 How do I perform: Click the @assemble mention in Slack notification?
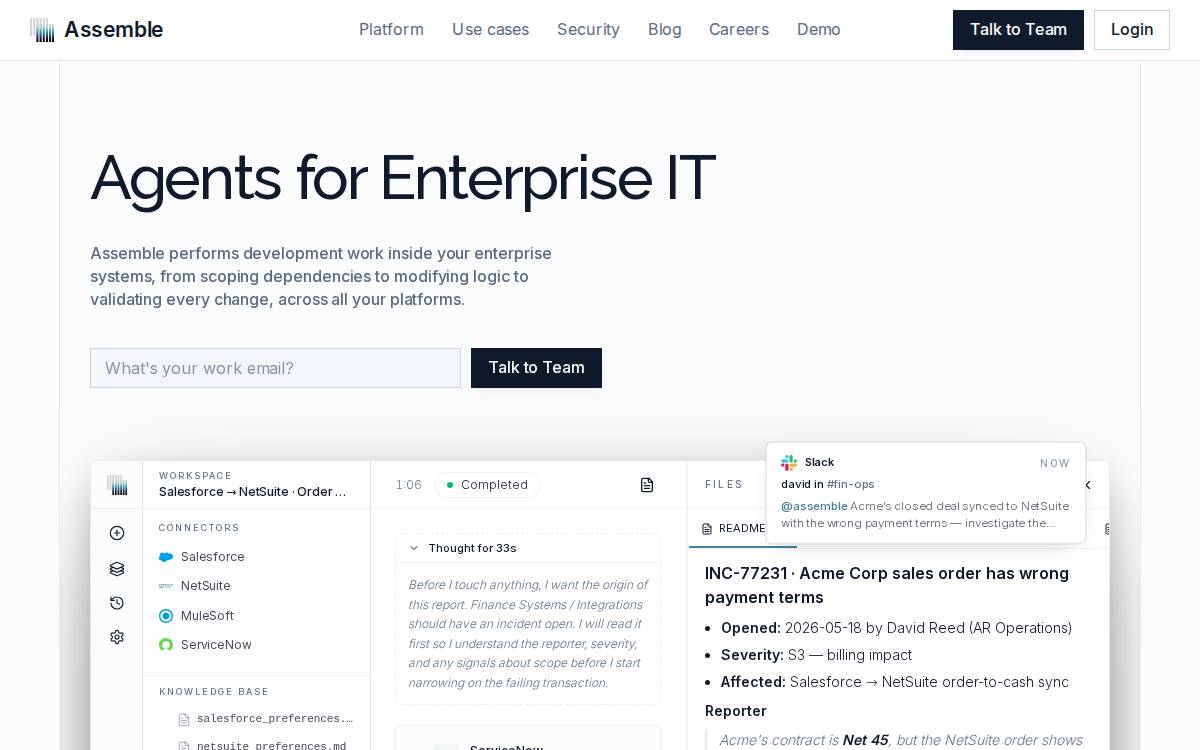pos(814,506)
